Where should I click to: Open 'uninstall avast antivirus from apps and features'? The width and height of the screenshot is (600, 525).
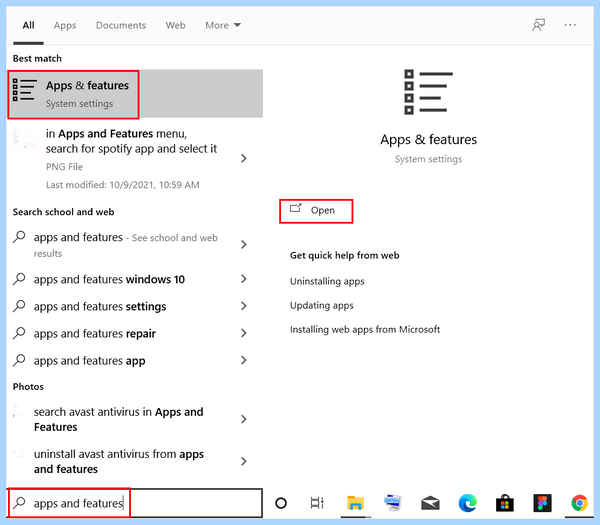tap(119, 461)
